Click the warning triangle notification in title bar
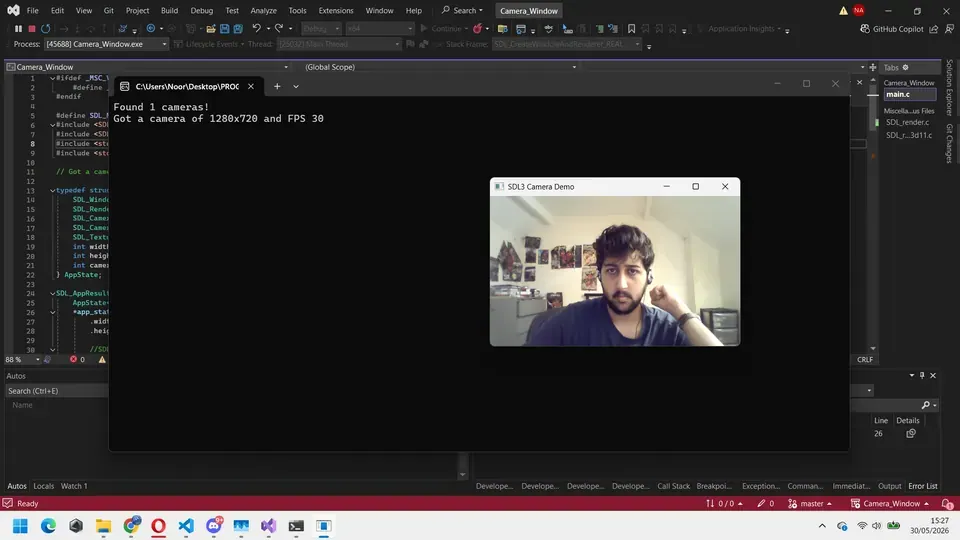960x540 pixels. 844,10
